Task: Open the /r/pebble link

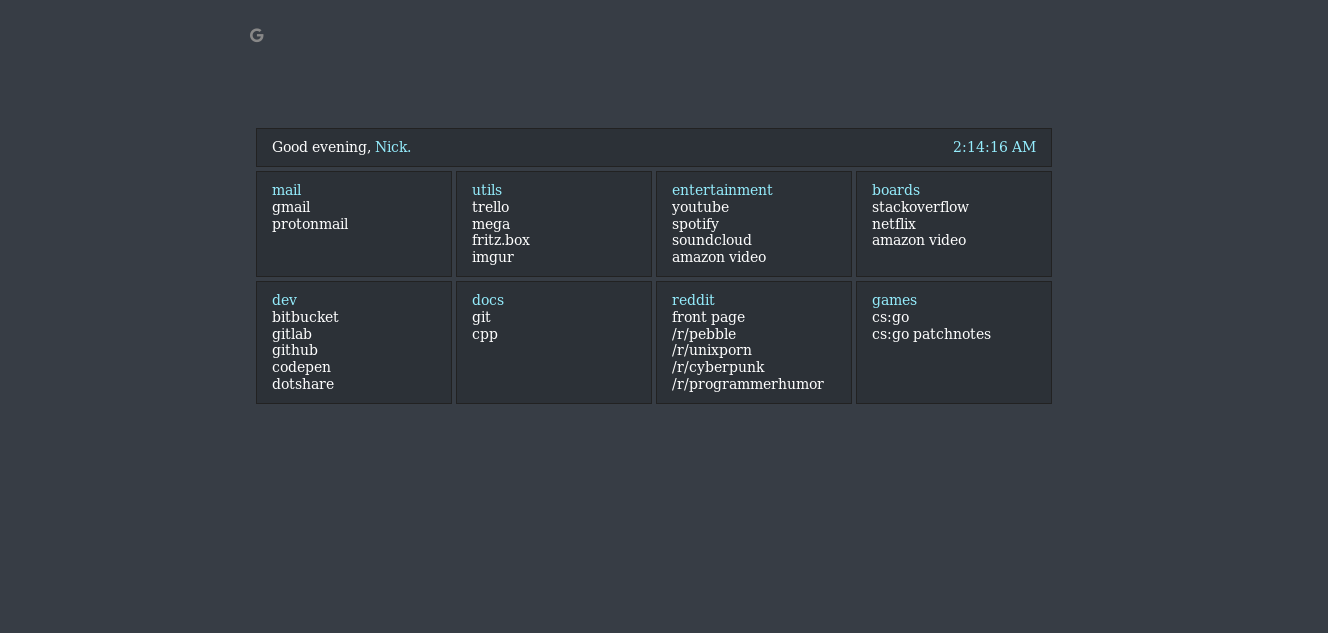Action: [704, 334]
